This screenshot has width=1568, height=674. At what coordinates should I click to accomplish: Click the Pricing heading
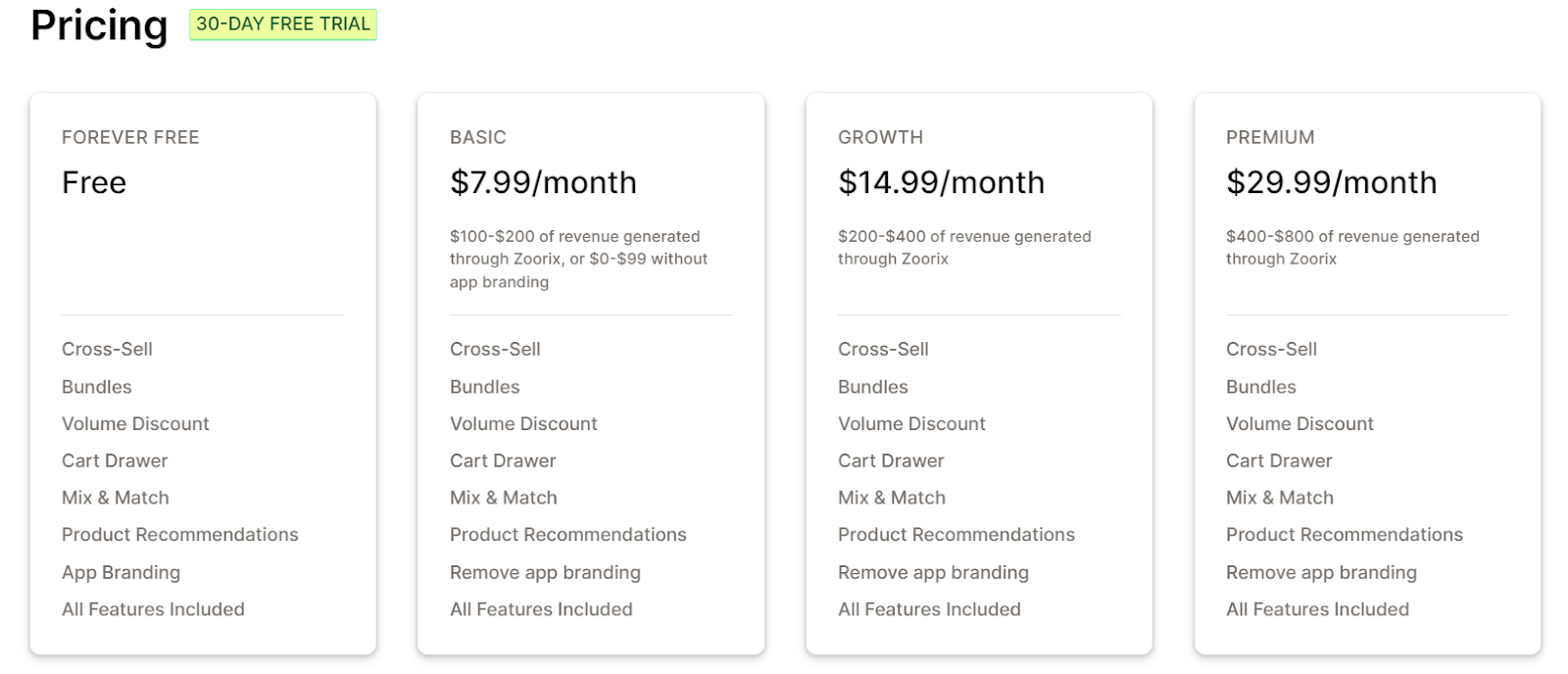99,25
